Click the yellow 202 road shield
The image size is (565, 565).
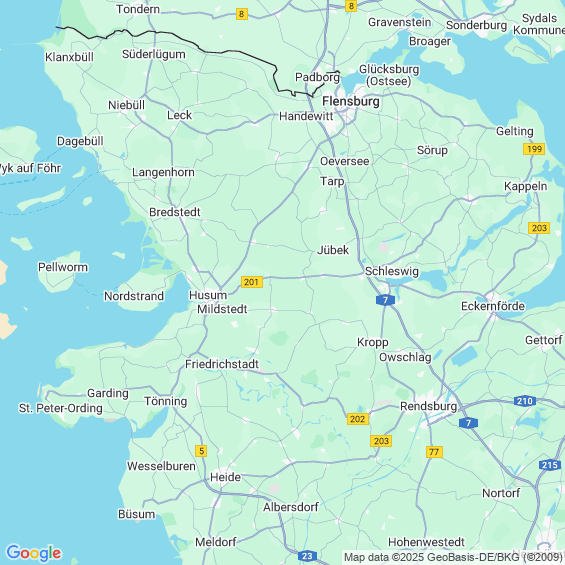[358, 419]
